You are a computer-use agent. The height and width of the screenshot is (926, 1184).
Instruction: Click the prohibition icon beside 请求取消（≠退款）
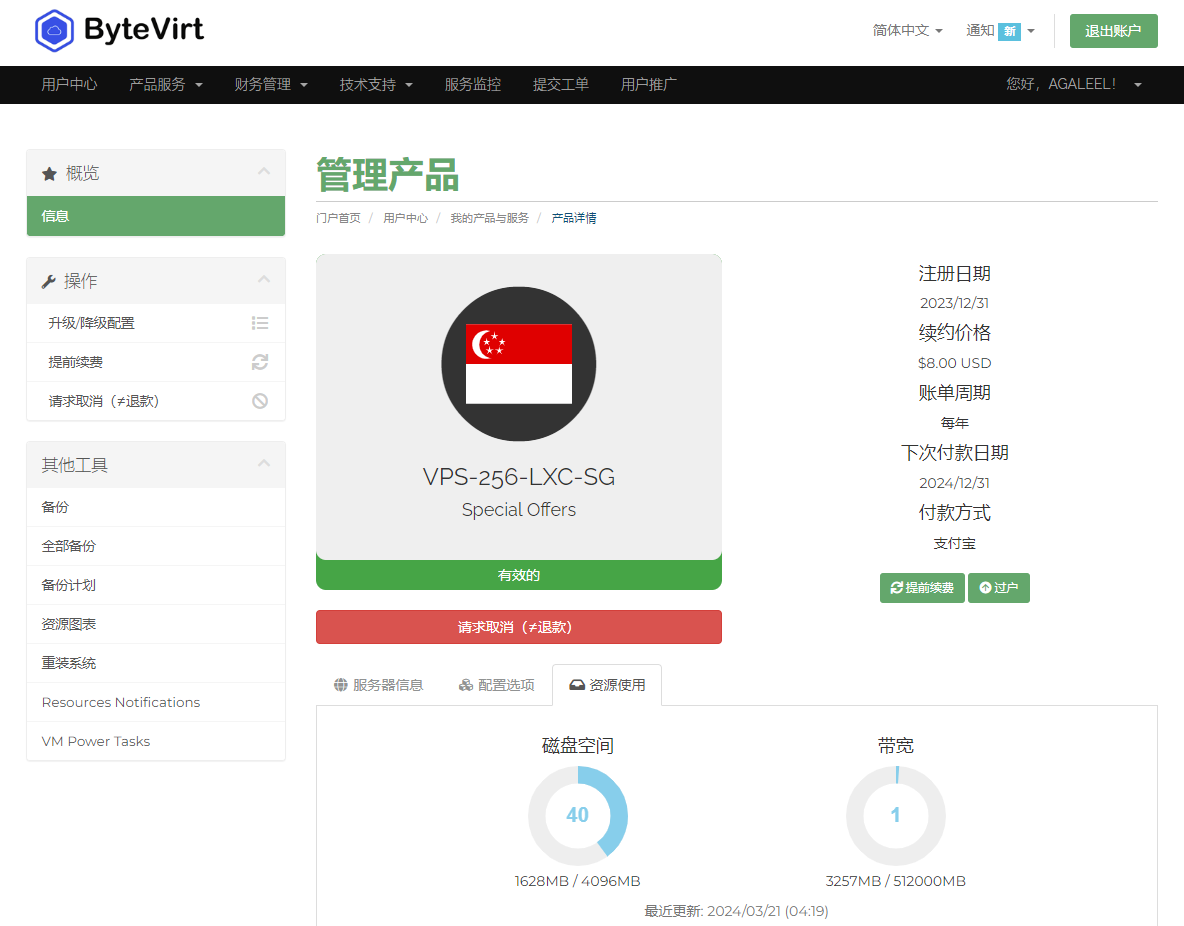260,401
